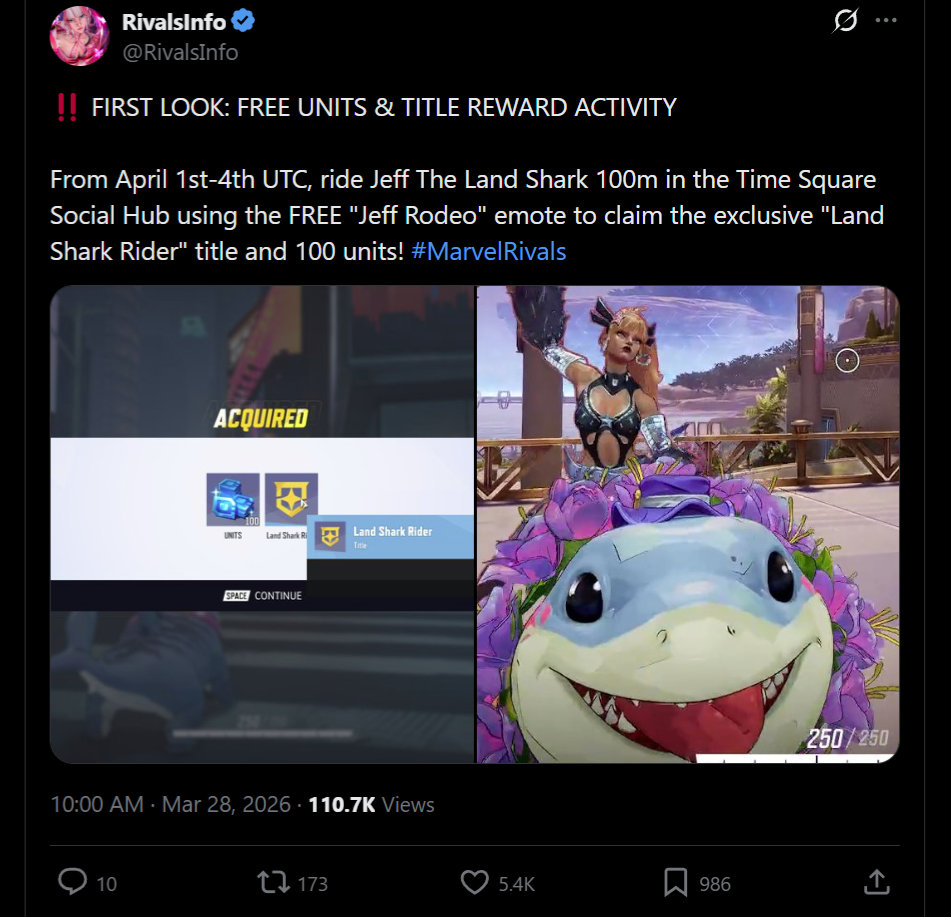Click the Land Shark Rider title badge icon
The image size is (951, 917).
[x=291, y=500]
